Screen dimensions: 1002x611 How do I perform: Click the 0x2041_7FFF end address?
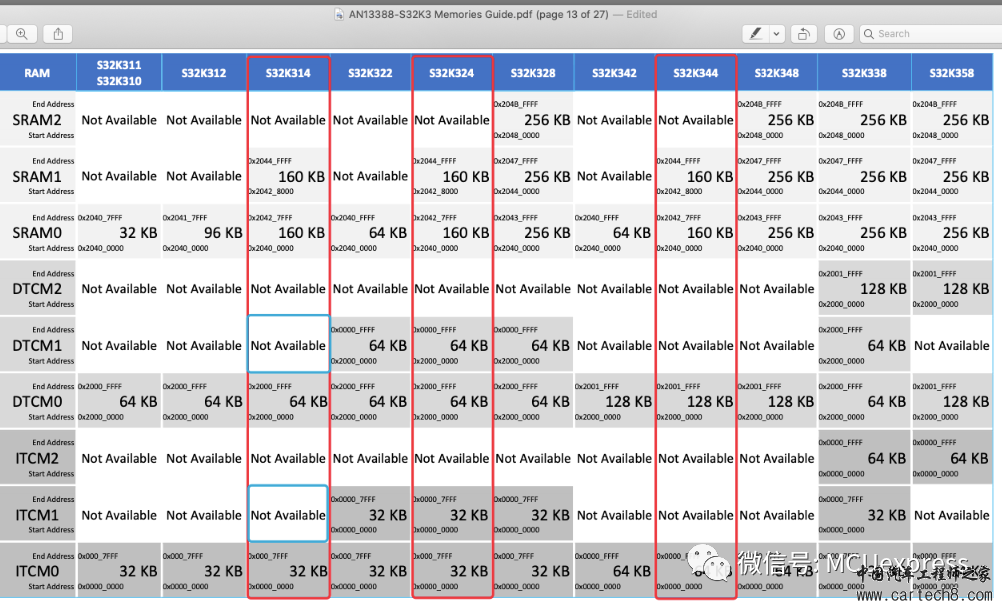(185, 218)
